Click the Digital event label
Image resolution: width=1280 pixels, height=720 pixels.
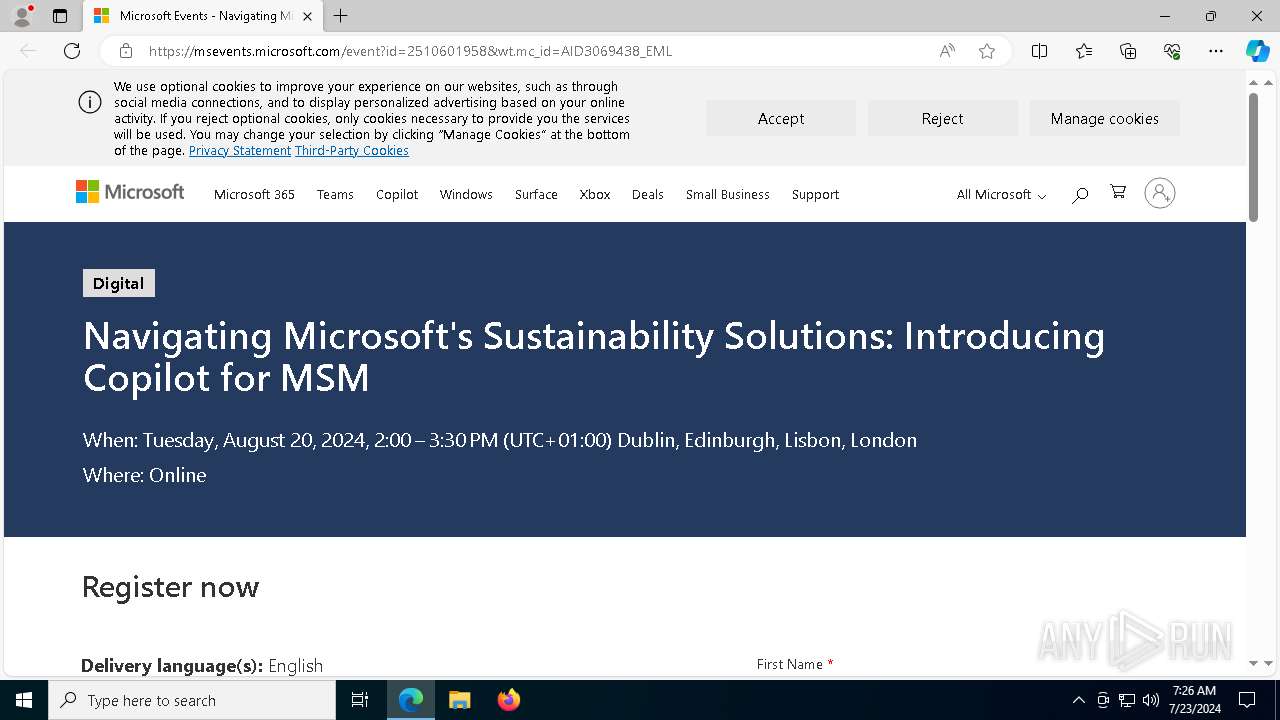(119, 283)
